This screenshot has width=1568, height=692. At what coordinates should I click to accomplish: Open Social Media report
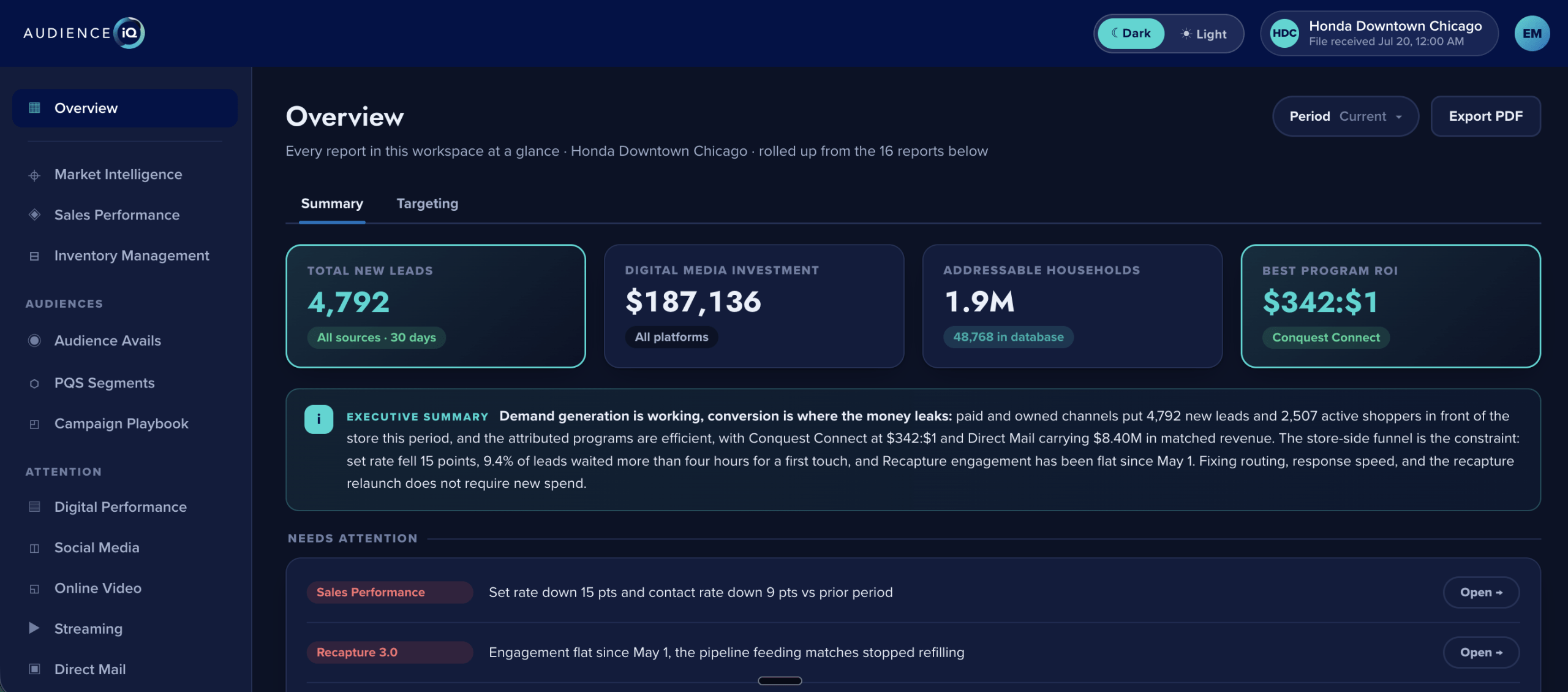[125, 548]
